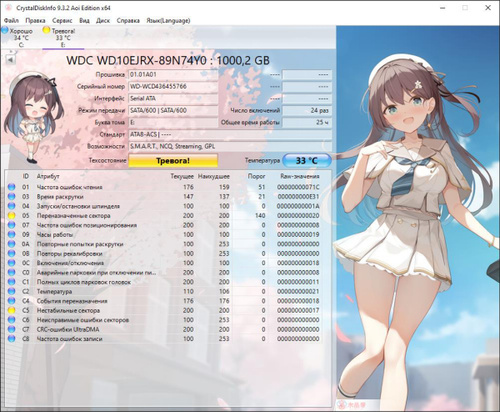Click the yellow Тревога! health status button
Viewport: 500px width, 412px height.
coord(173,161)
